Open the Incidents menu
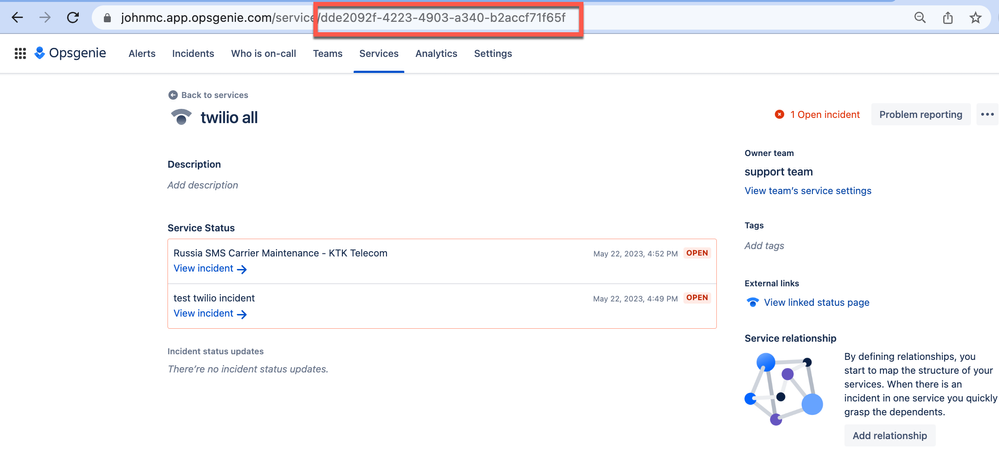 193,53
